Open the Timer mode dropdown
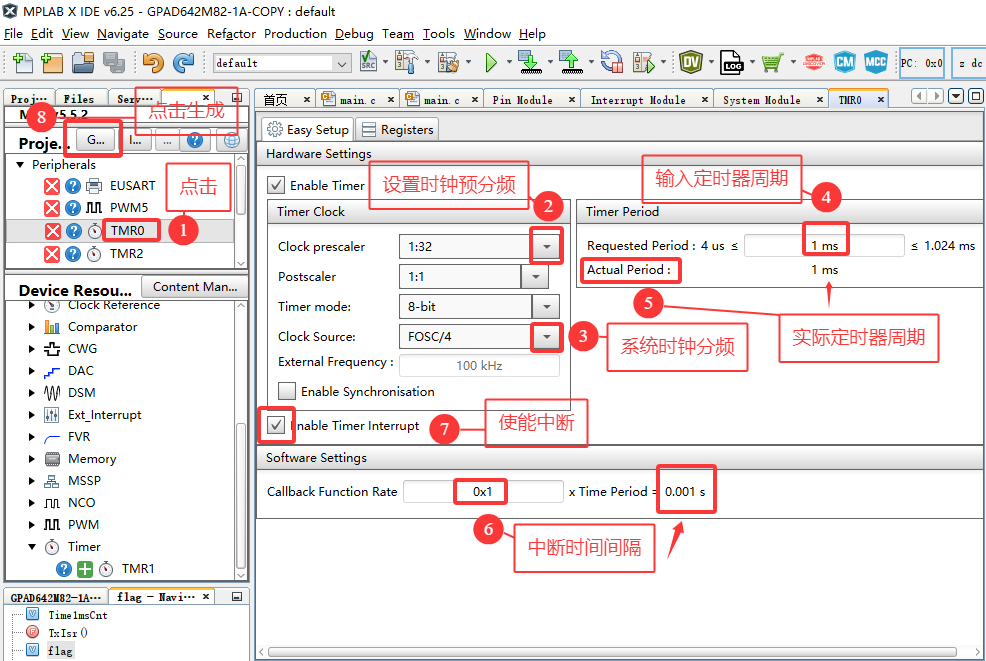 tap(546, 306)
